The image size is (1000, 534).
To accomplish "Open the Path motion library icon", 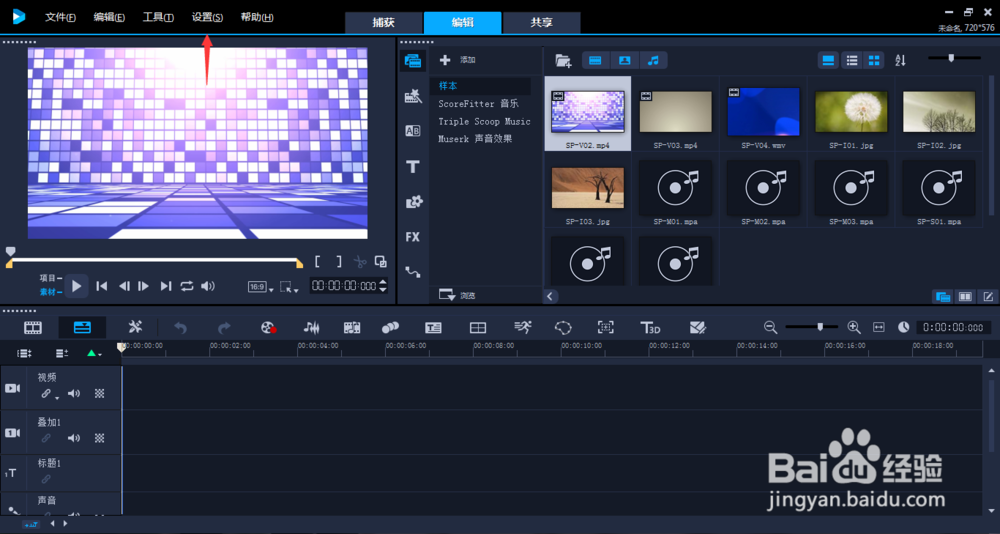I will click(x=413, y=272).
